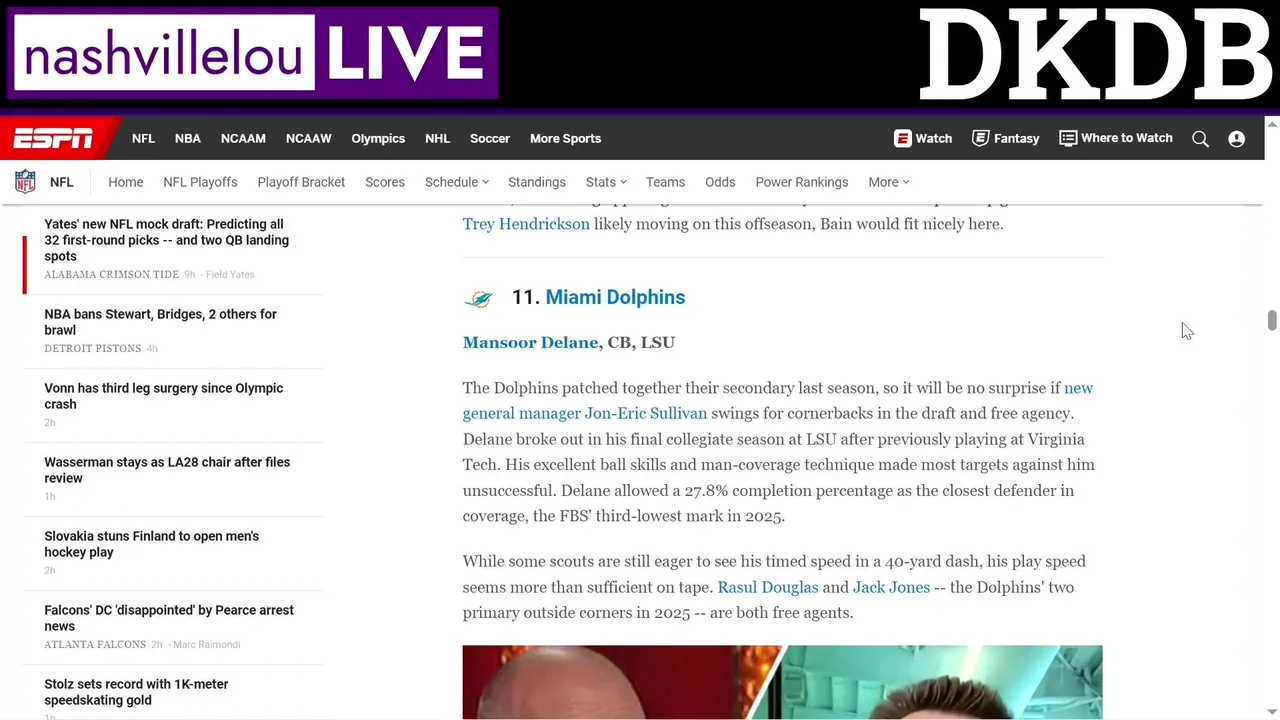Open Watch with the E icon
The width and height of the screenshot is (1280, 720).
[923, 138]
